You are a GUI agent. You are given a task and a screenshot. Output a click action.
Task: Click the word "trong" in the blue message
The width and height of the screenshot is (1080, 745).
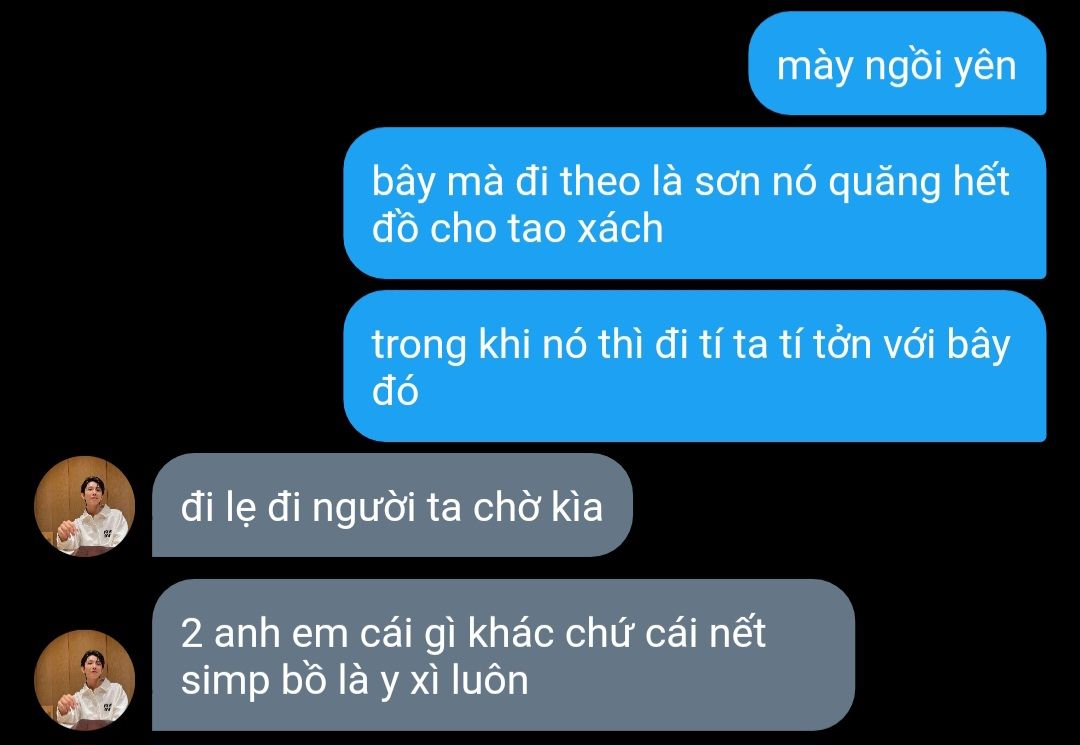pos(419,346)
